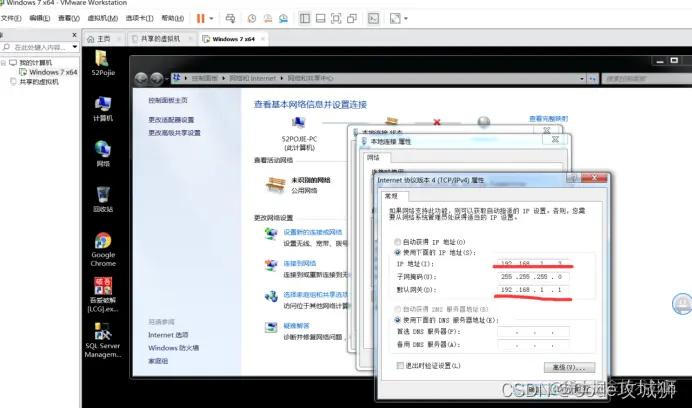692x409 pixels.
Task: Open the Windows 防火墙 link
Action: click(173, 348)
